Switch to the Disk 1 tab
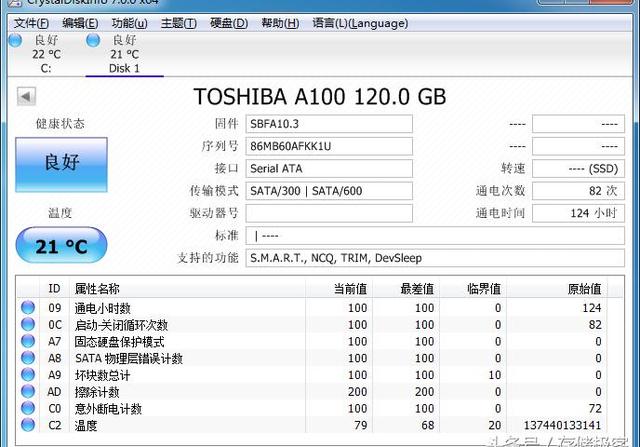The width and height of the screenshot is (640, 447). (x=124, y=68)
